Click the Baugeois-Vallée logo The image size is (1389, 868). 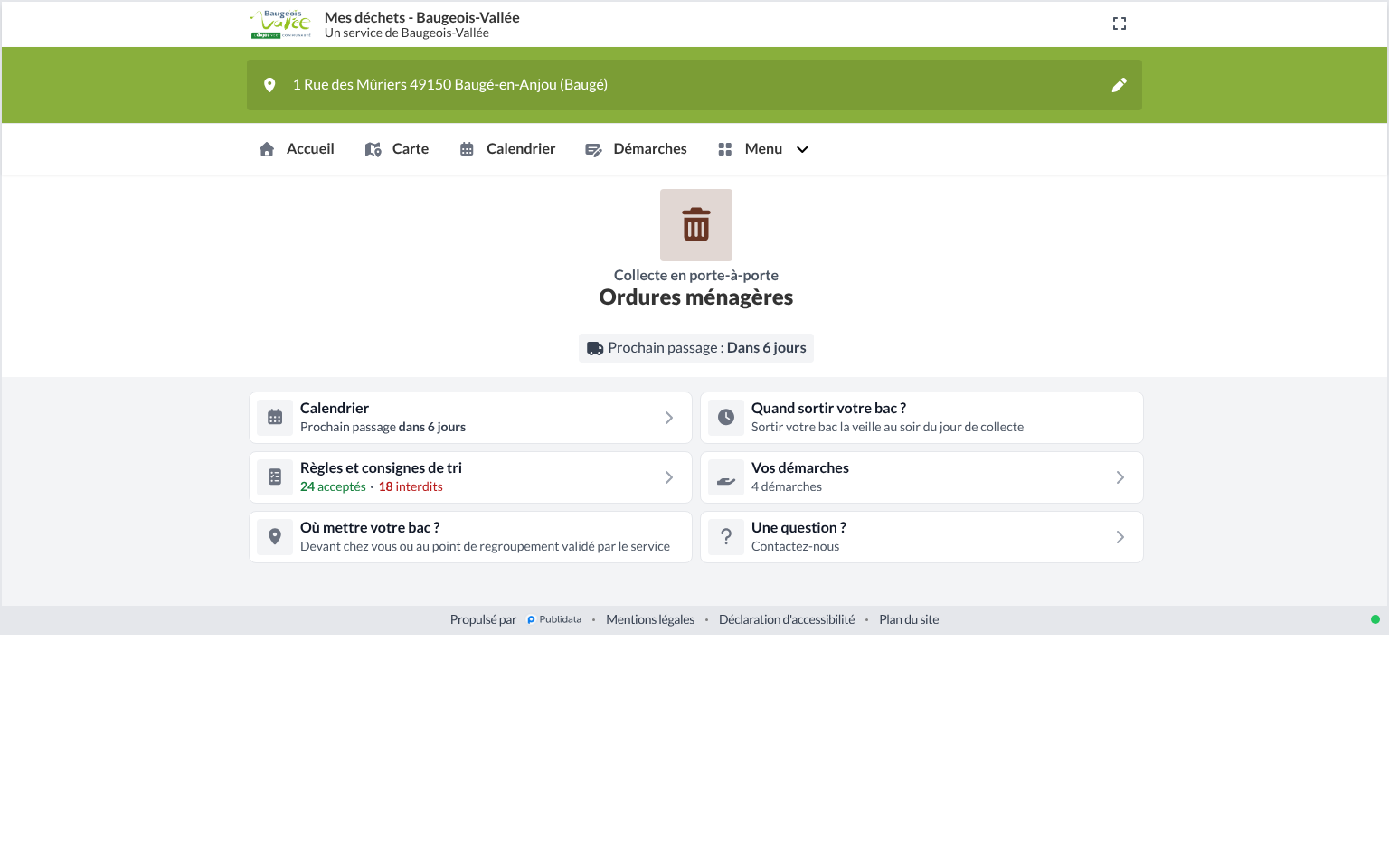[280, 24]
